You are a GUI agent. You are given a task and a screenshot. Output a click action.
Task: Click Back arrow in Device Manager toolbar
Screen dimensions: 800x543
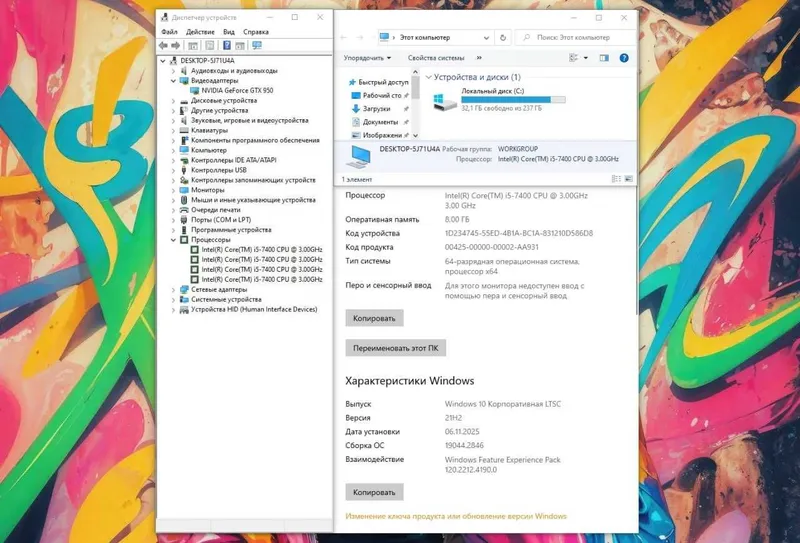click(x=163, y=45)
